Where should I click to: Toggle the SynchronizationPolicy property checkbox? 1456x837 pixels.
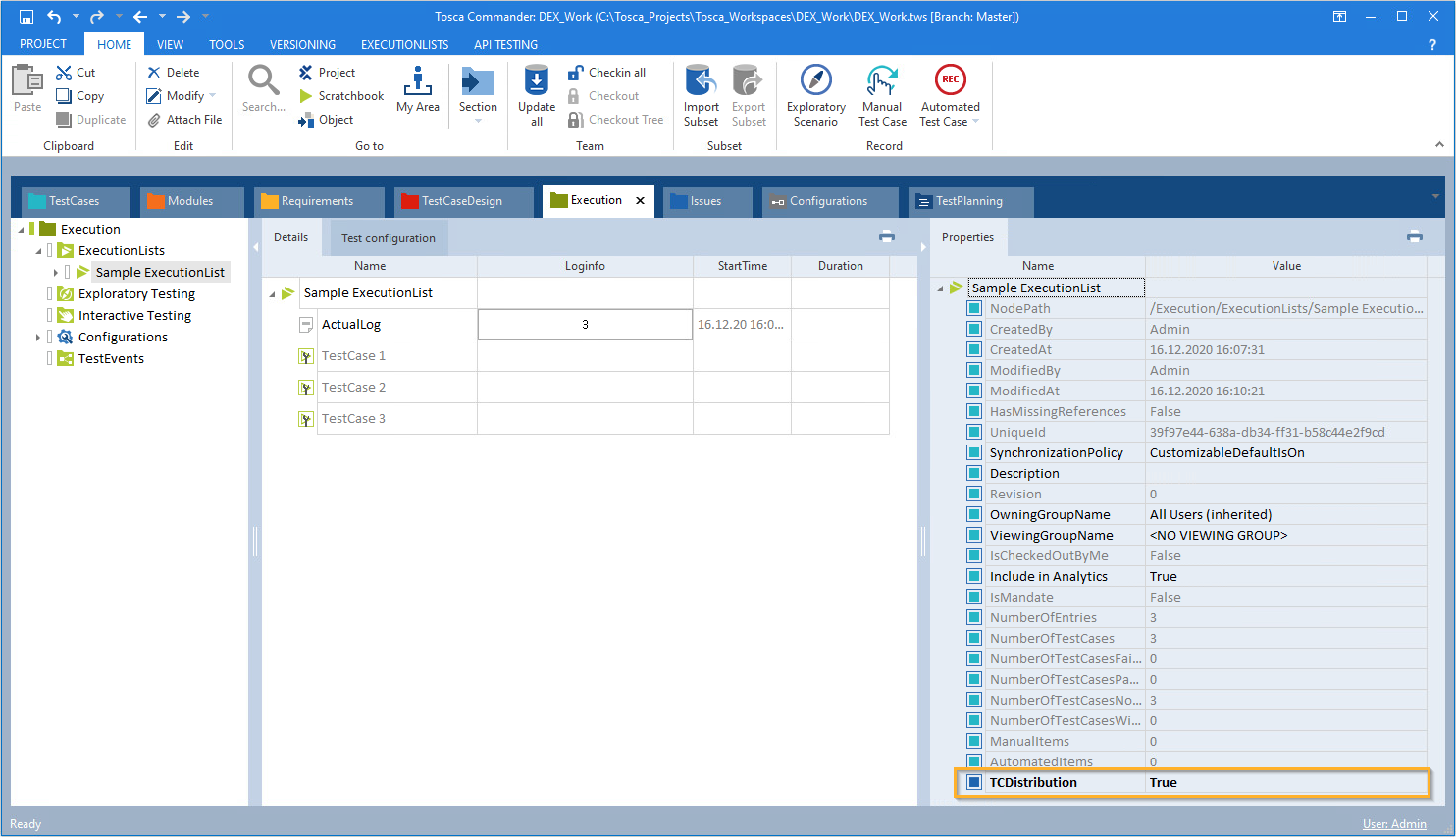(x=974, y=452)
